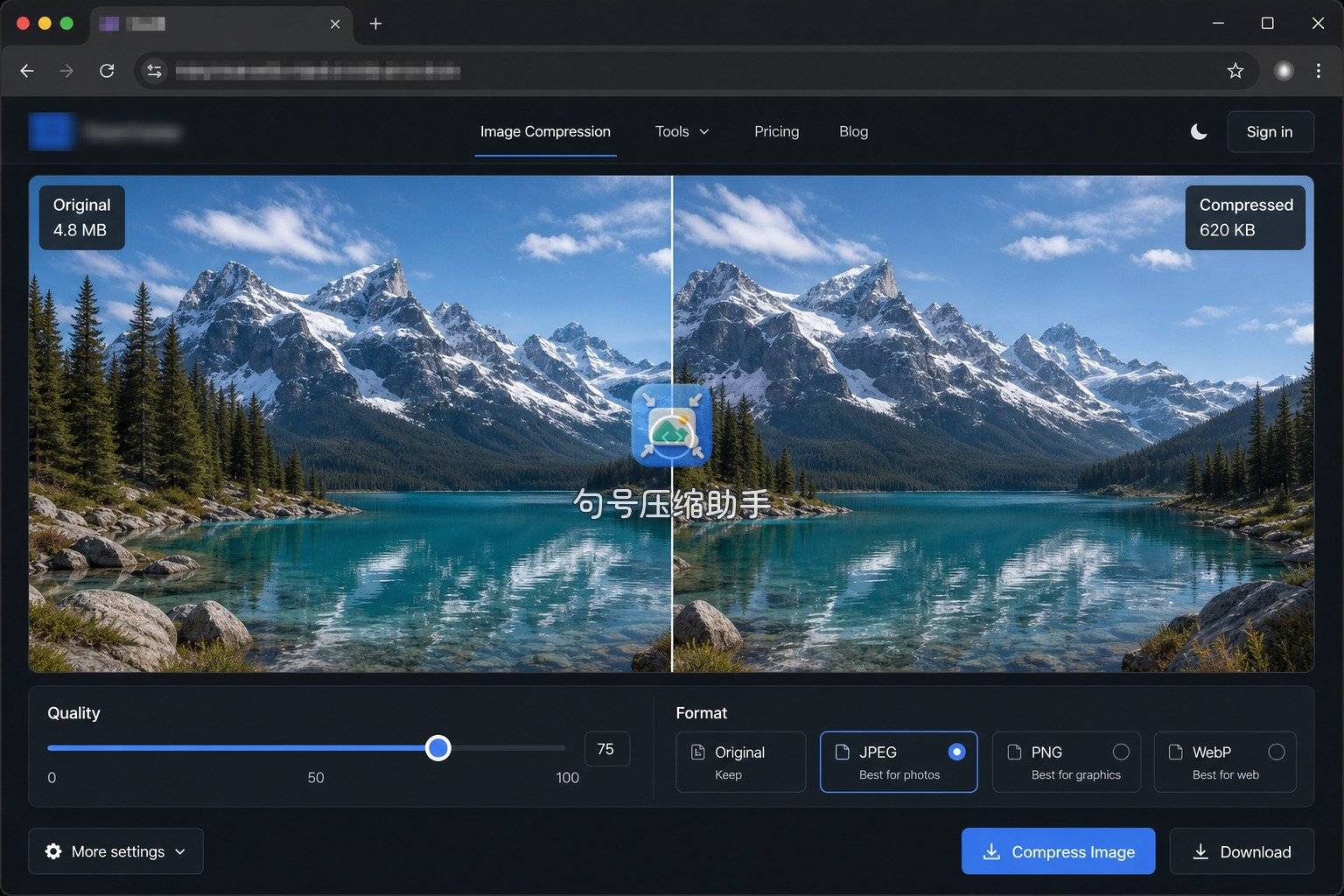
Task: Select the Original keep-format option
Action: [x=740, y=762]
